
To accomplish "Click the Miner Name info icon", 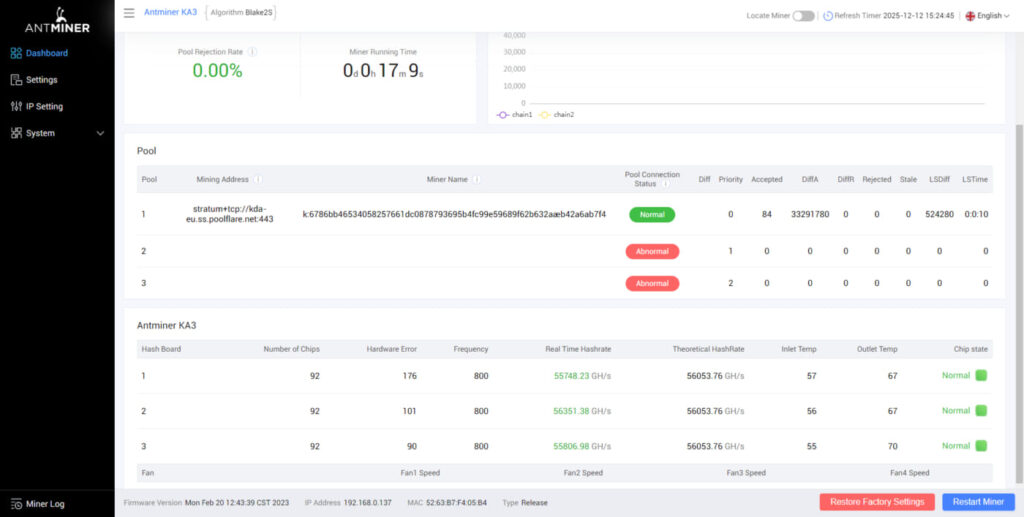I will pos(477,180).
